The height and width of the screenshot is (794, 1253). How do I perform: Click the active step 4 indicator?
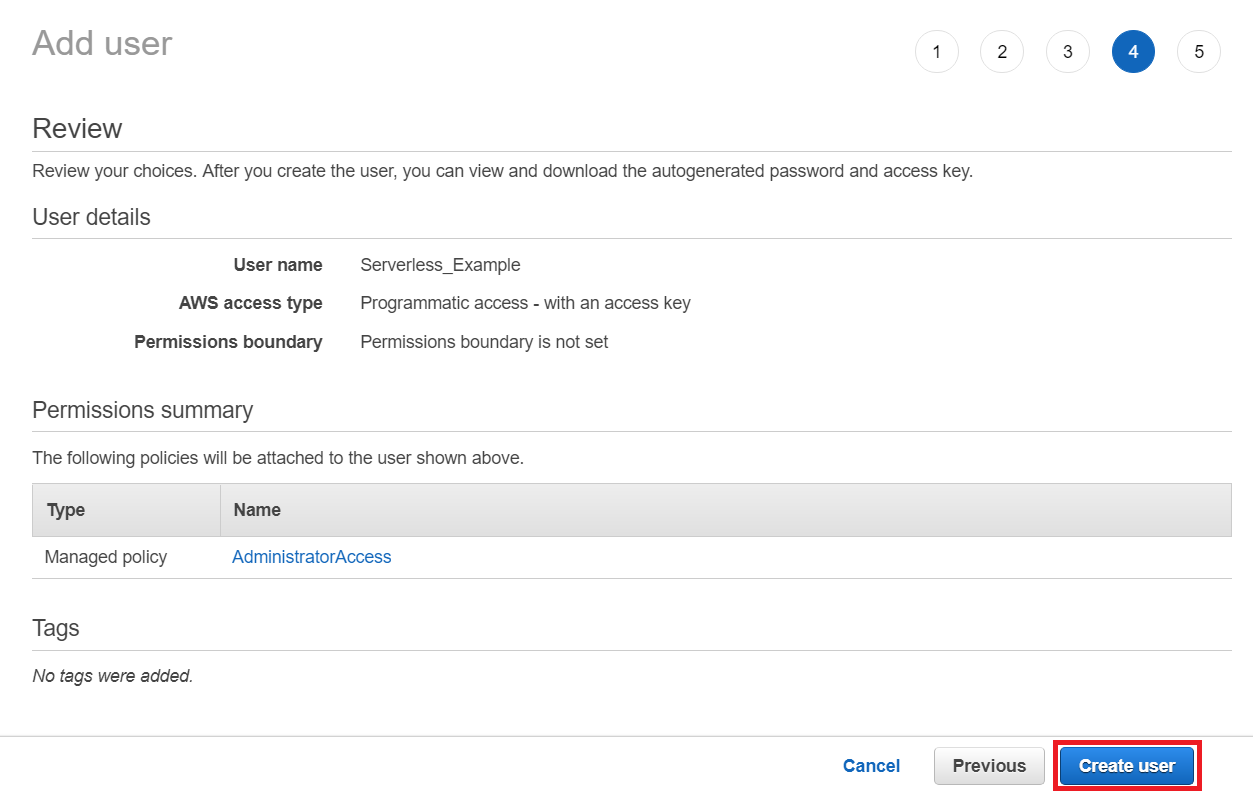point(1133,52)
